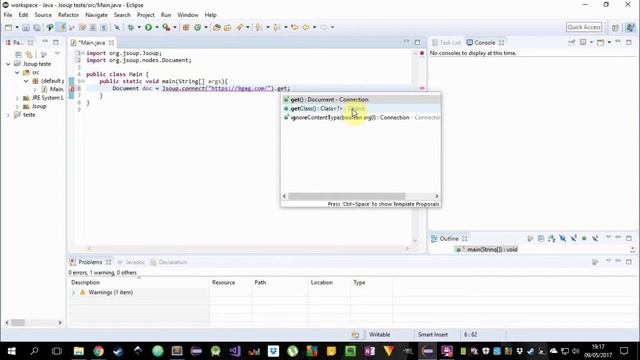Switch to the Task List tab
Image resolution: width=640 pixels, height=360 pixels.
point(447,42)
